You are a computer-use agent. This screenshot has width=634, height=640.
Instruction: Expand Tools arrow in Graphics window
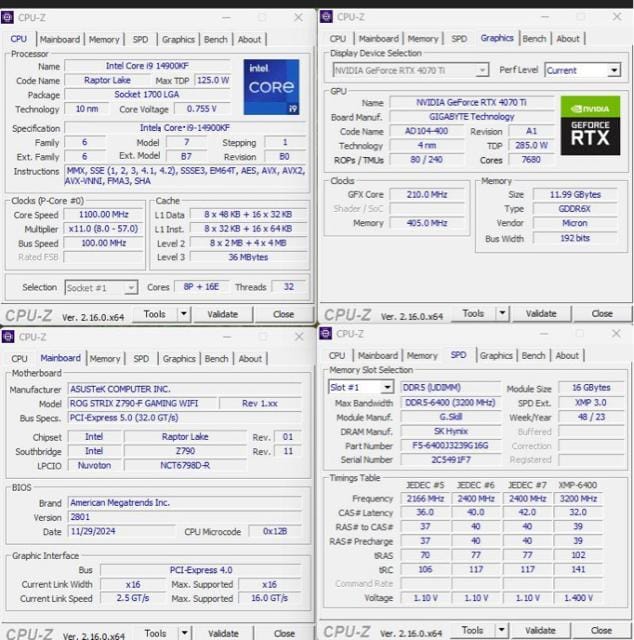[x=503, y=313]
